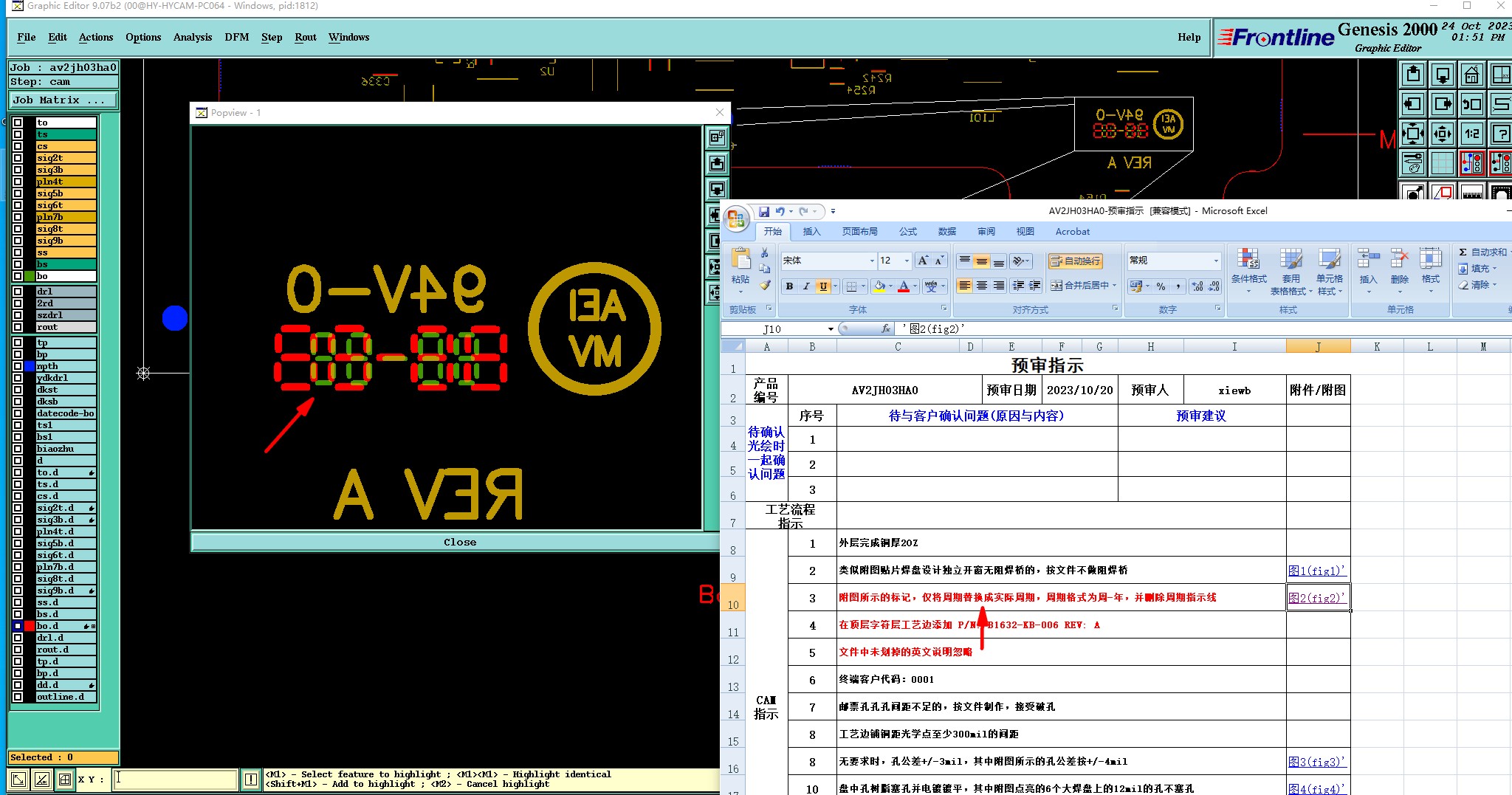Image resolution: width=1512 pixels, height=795 pixels.
Task: Click the 1:2 zoom scale icon
Action: point(1471,134)
